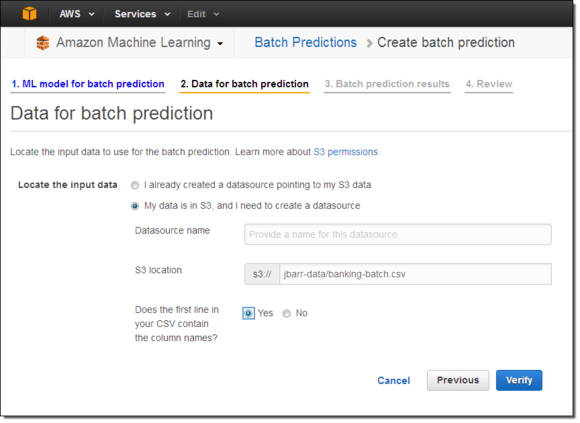Screen dimensions: 580x423
Task: Click the Amazon Machine Learning service icon
Action: (43, 43)
